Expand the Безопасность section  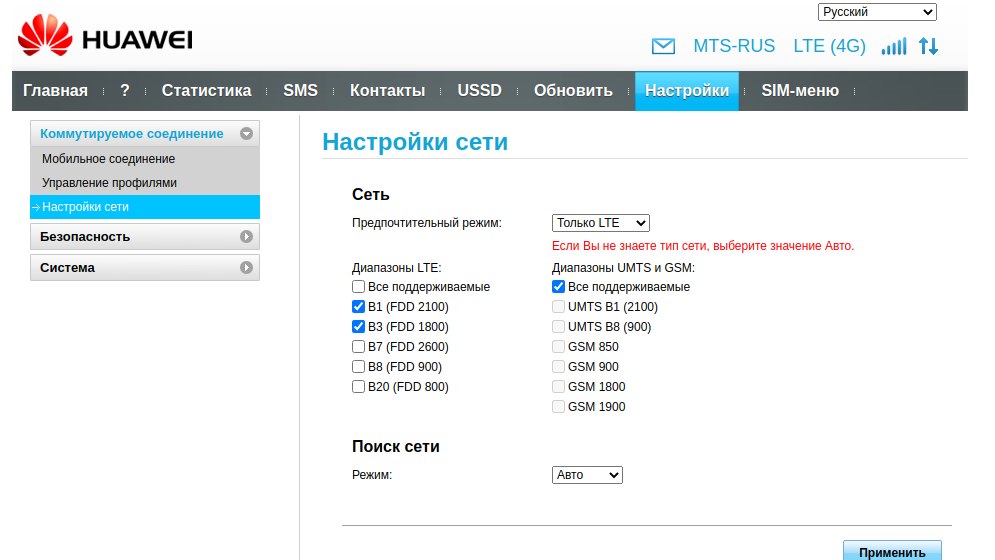click(145, 237)
